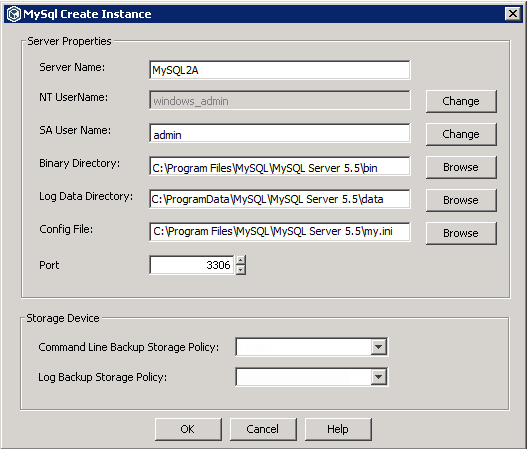The height and width of the screenshot is (449, 527).
Task: Click the Server Name label
Action: click(72, 67)
